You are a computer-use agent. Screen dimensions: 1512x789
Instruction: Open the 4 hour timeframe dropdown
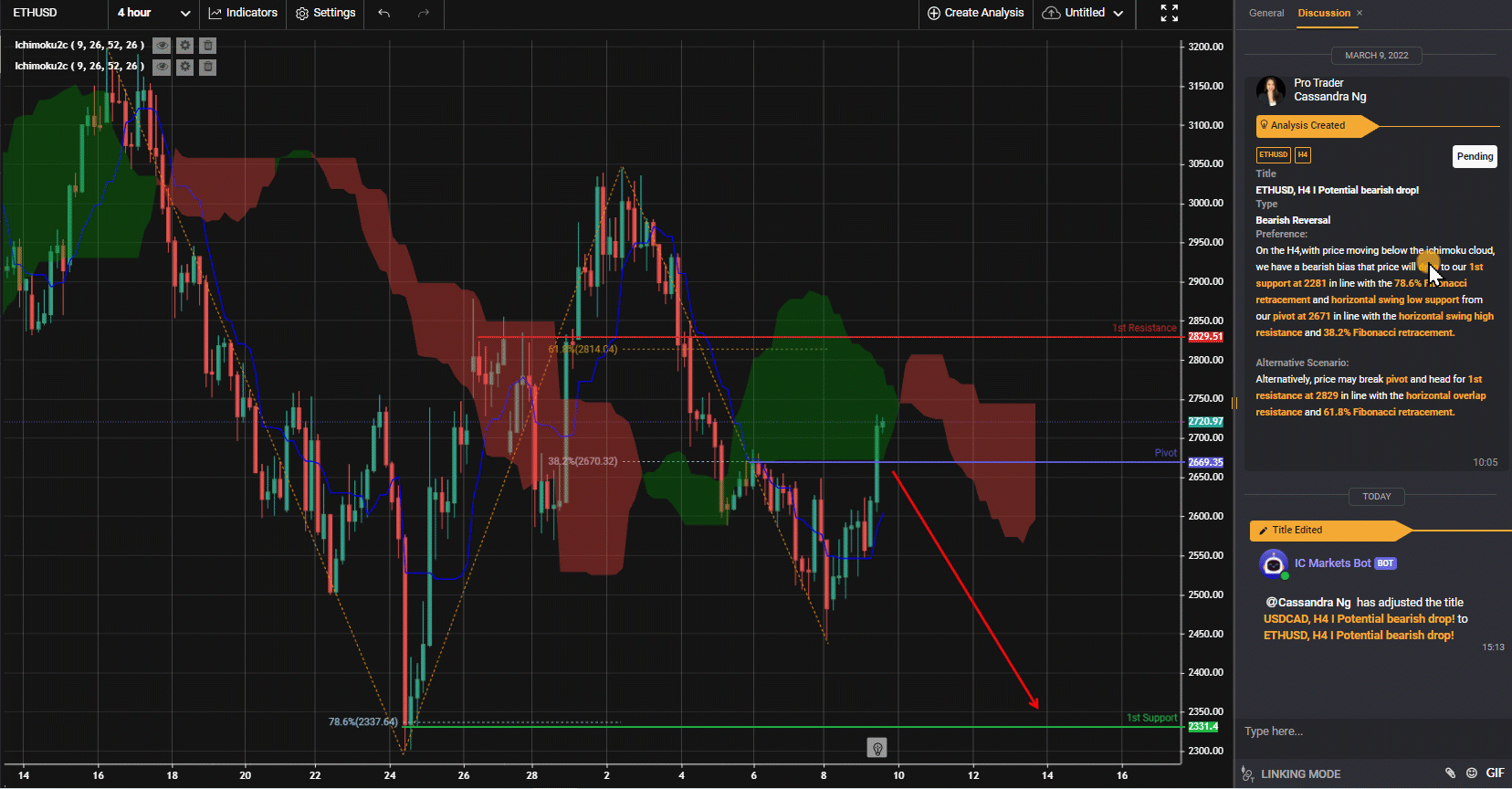click(153, 13)
